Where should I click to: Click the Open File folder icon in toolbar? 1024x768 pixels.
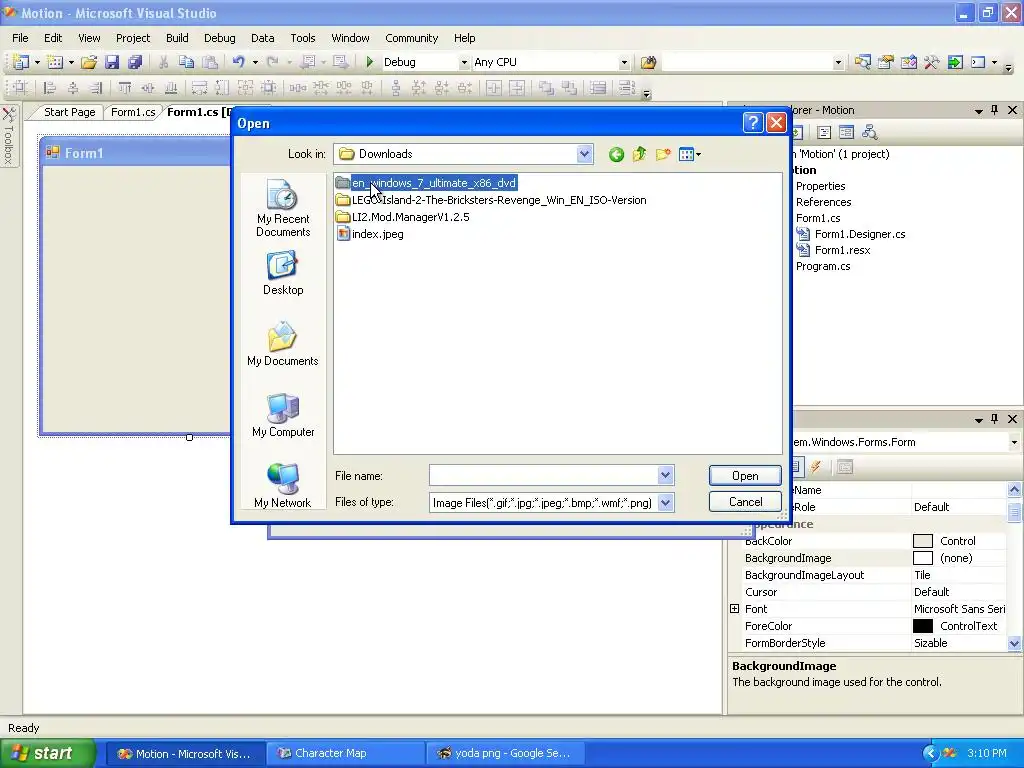click(x=89, y=62)
